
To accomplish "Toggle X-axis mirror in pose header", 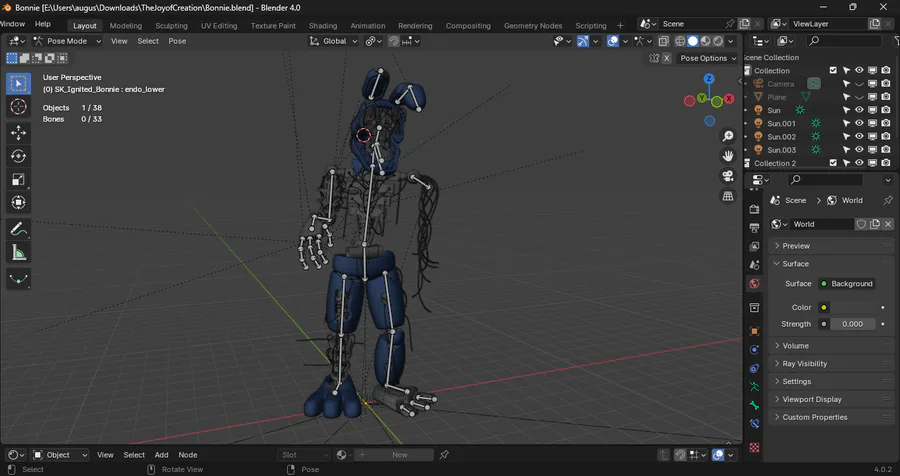I will pos(666,58).
